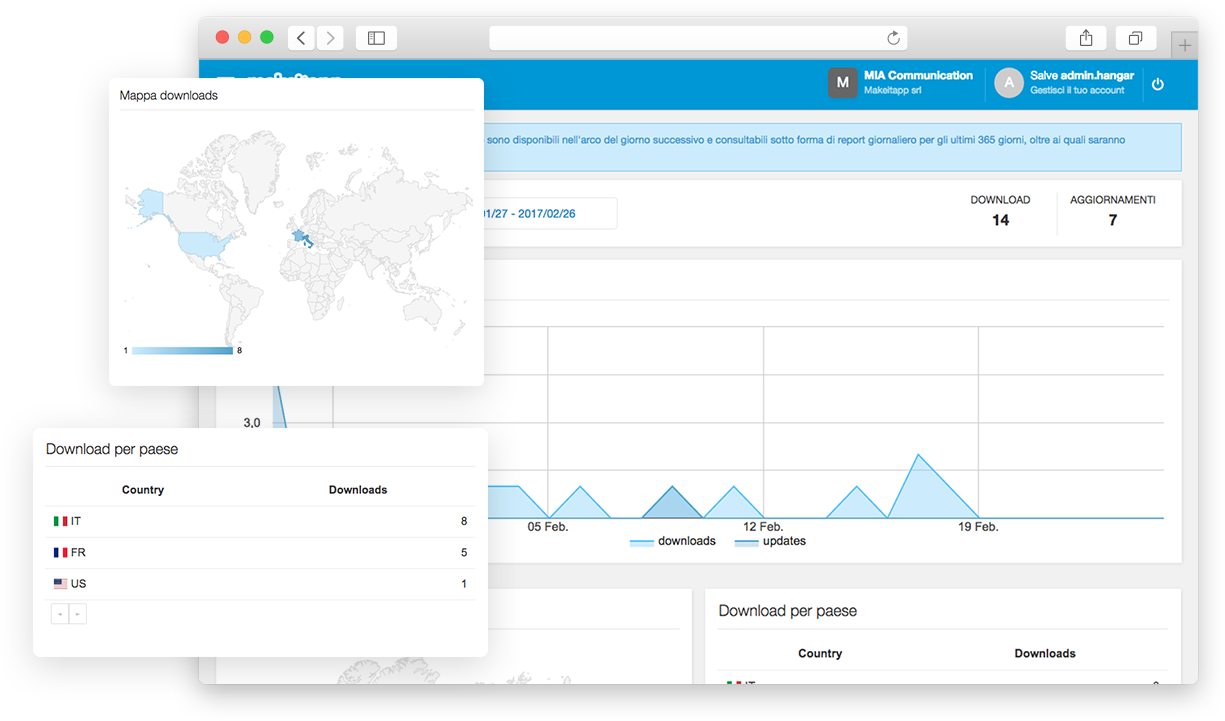Click the MIA Communication 'M' avatar
Screen dimensions: 1225x721
click(843, 83)
